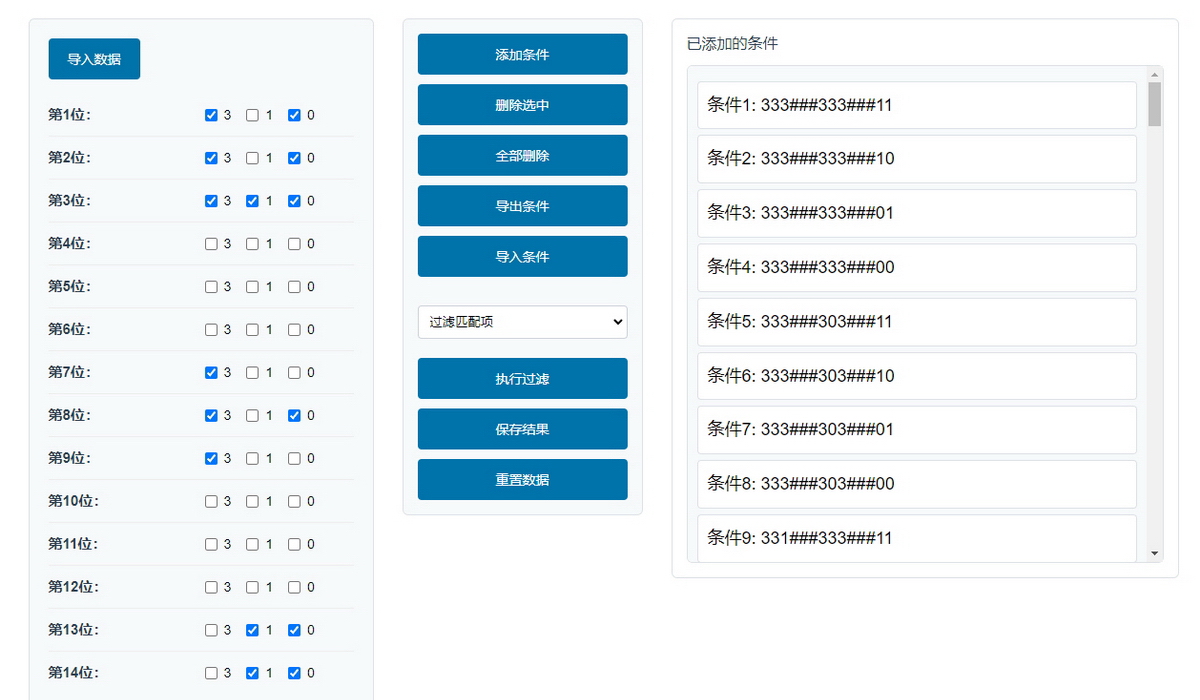Uncheck the 1 checkbox for 第13位
Image resolution: width=1200 pixels, height=700 pixels.
point(252,630)
